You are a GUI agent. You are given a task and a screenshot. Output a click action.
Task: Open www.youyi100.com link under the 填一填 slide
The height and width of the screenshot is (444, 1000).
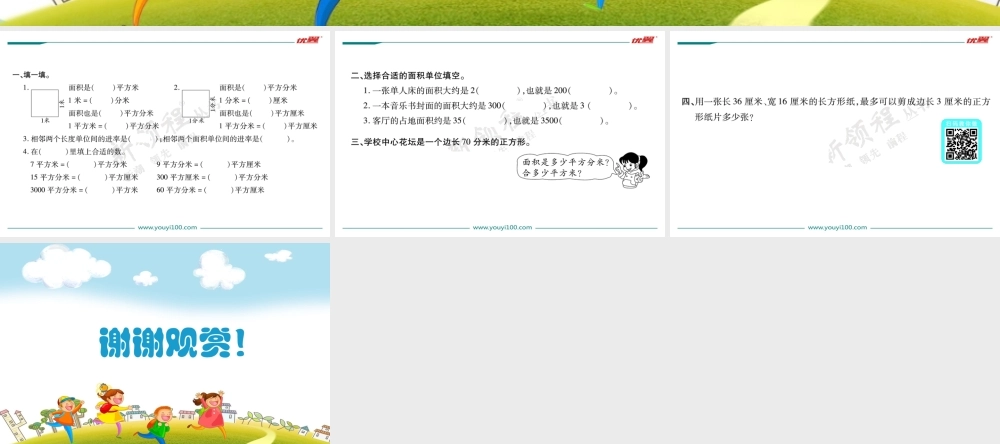tap(167, 228)
